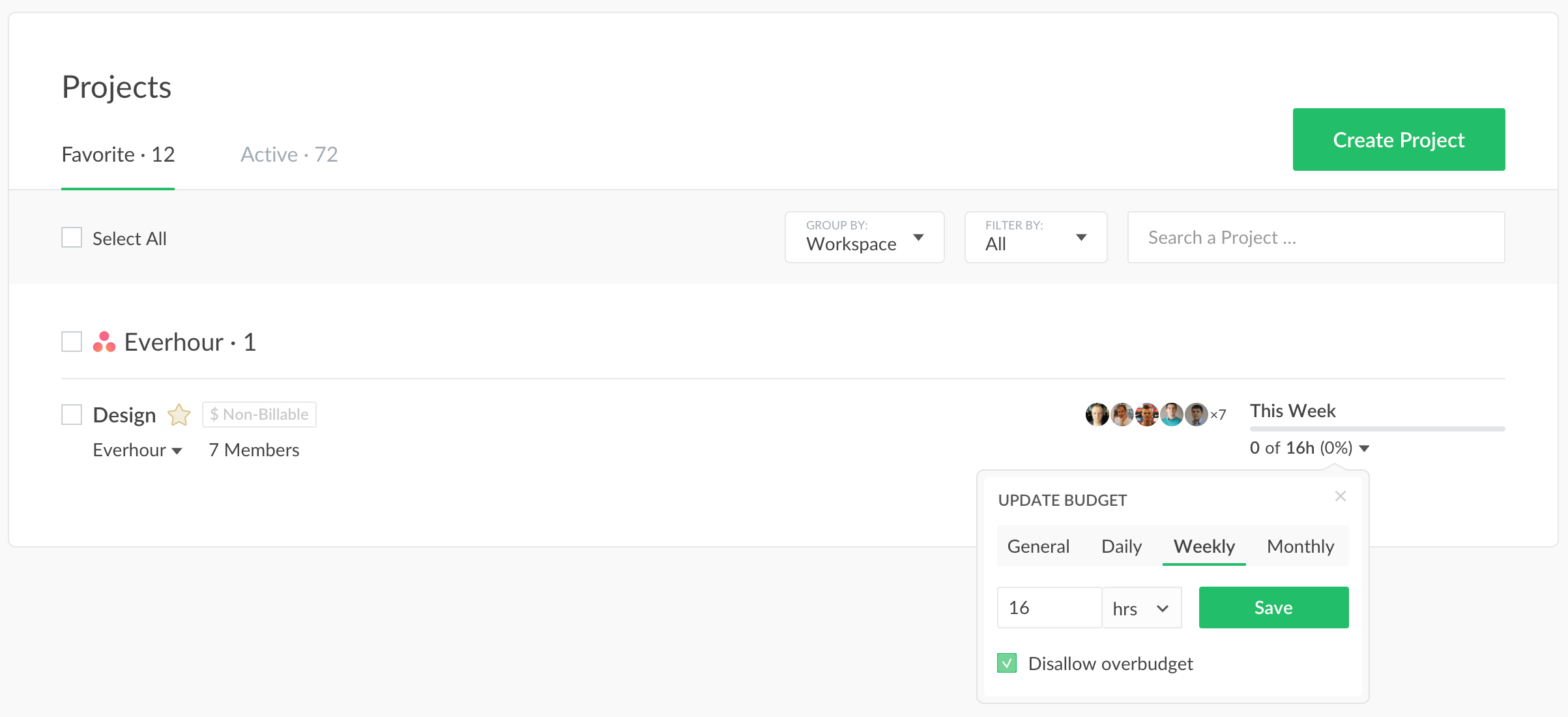Click the Create Project button
Image resolution: width=1568 pixels, height=717 pixels.
point(1399,139)
